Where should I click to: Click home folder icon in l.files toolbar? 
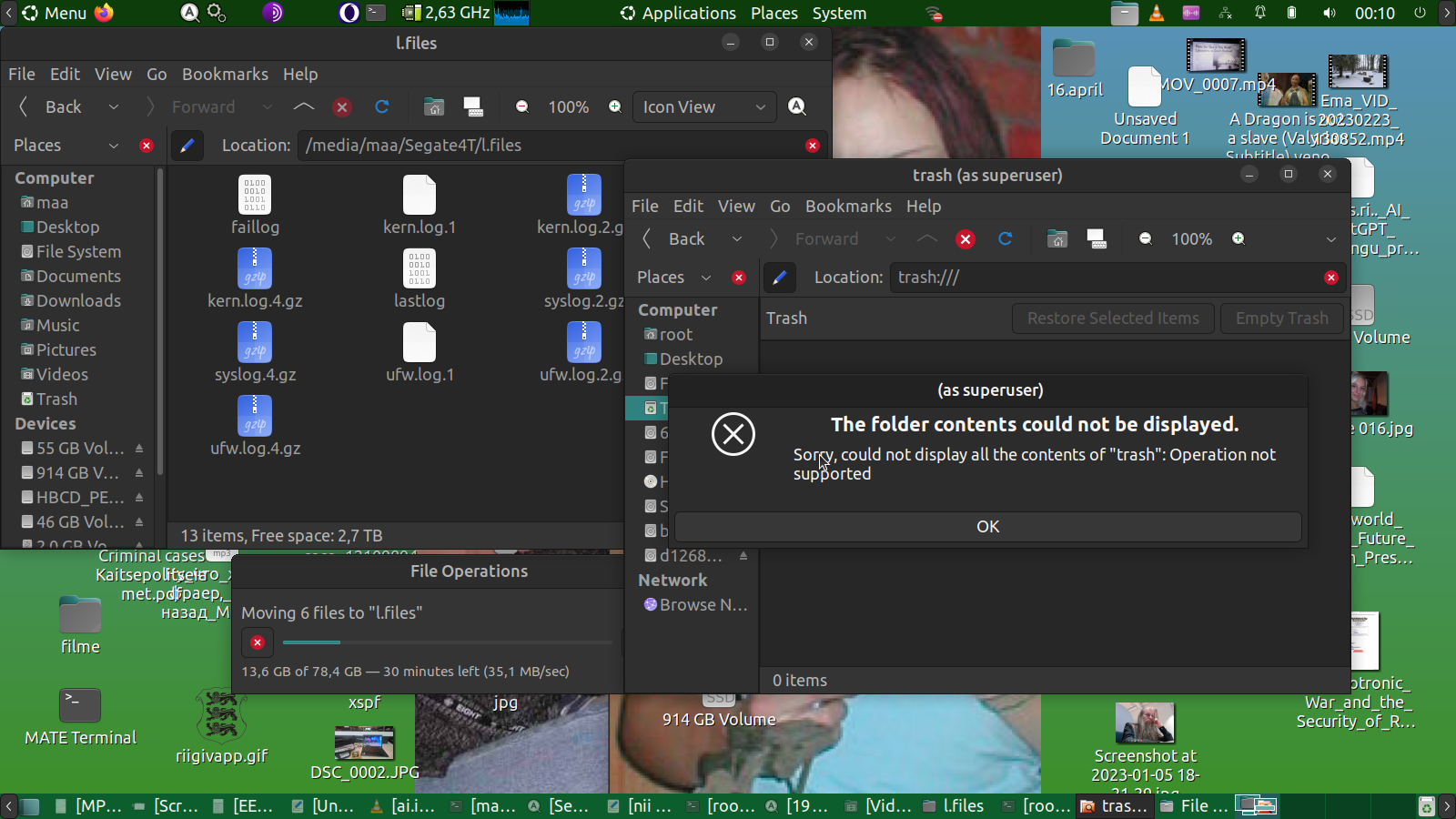click(x=434, y=107)
